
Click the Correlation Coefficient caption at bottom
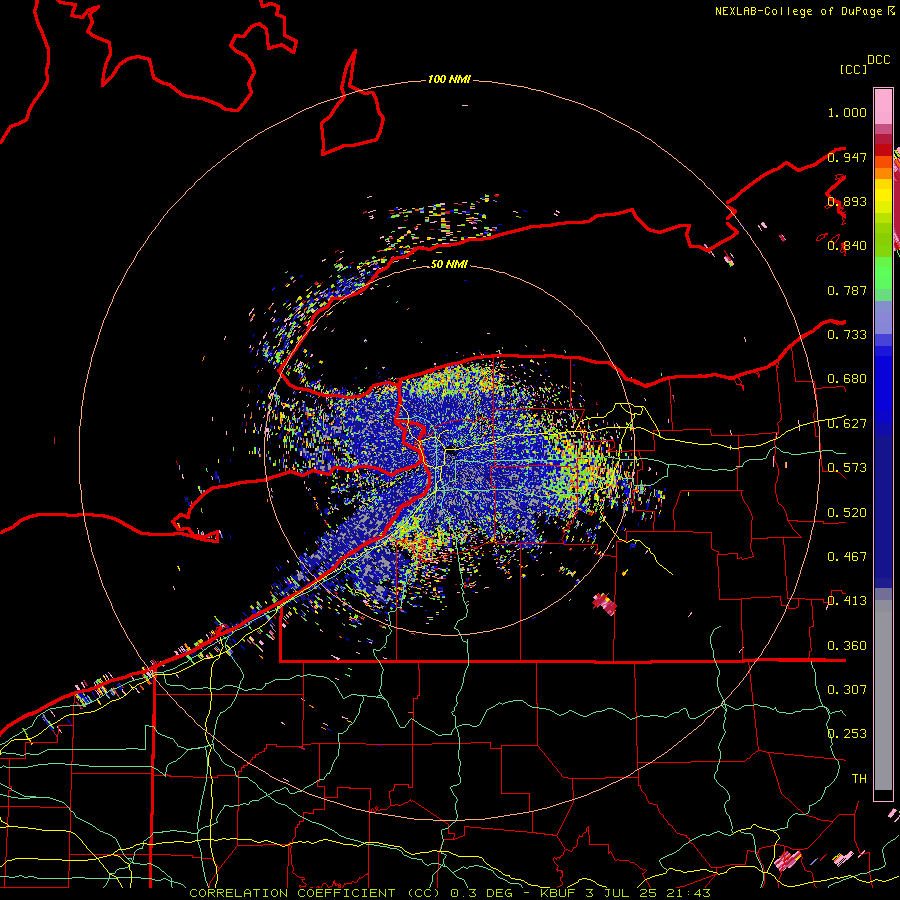pos(450,893)
